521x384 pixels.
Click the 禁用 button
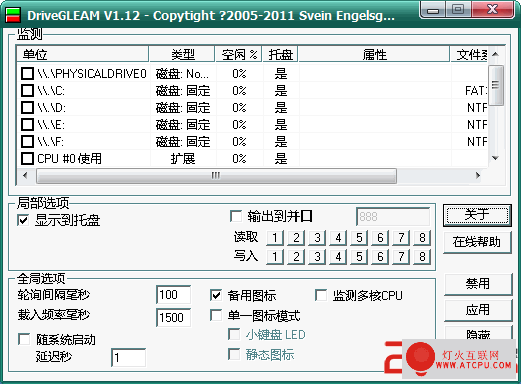tap(478, 284)
